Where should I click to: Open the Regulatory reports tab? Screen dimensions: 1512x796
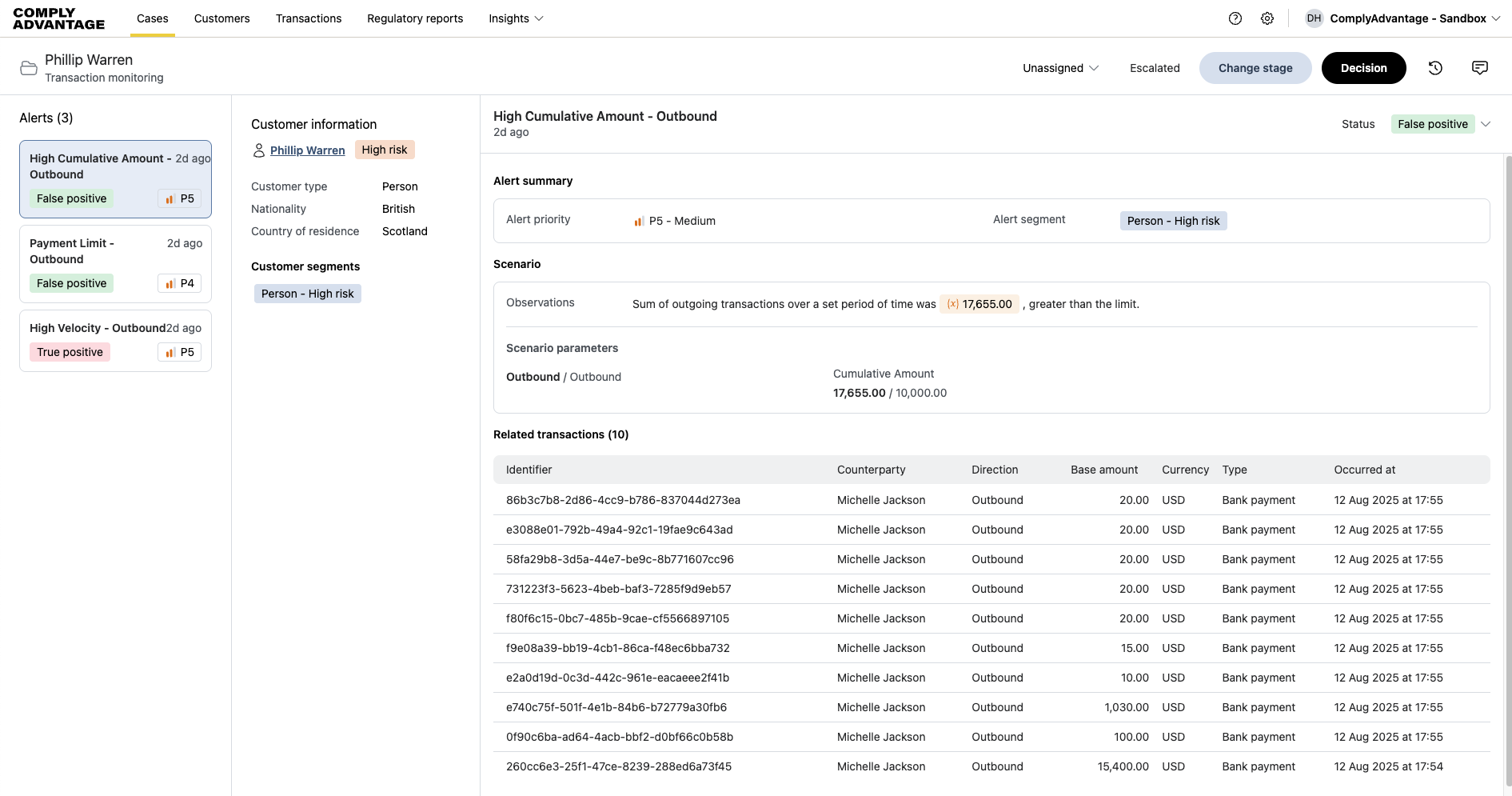pos(414,18)
